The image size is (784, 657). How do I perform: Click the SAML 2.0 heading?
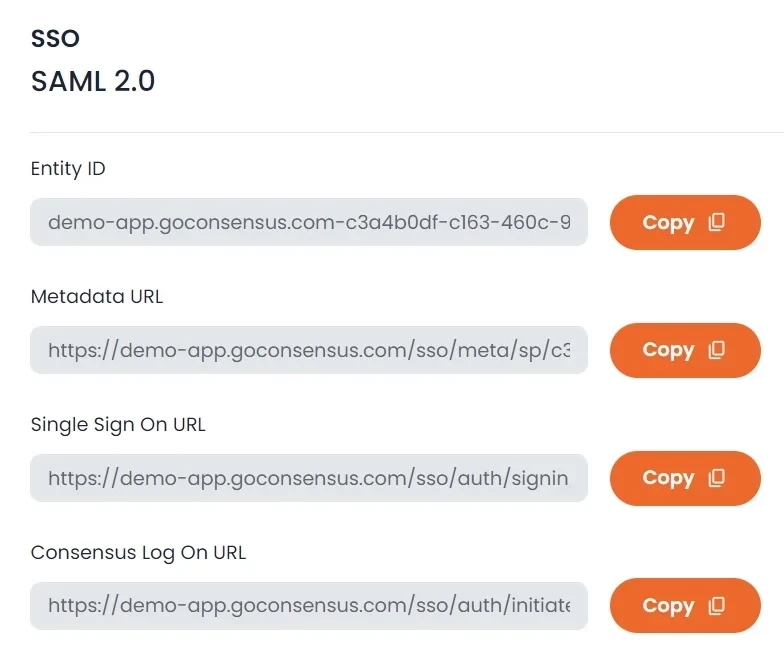93,81
